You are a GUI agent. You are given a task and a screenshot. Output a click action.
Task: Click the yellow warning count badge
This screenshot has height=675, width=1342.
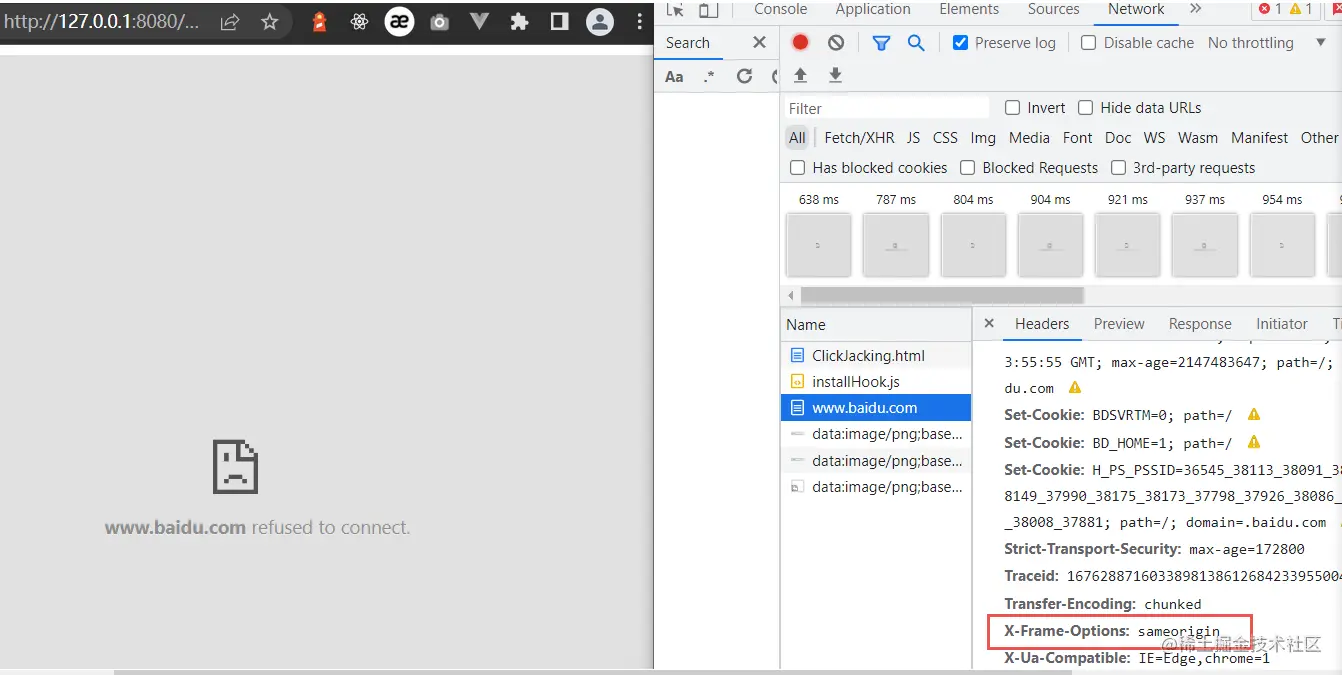tap(1300, 9)
